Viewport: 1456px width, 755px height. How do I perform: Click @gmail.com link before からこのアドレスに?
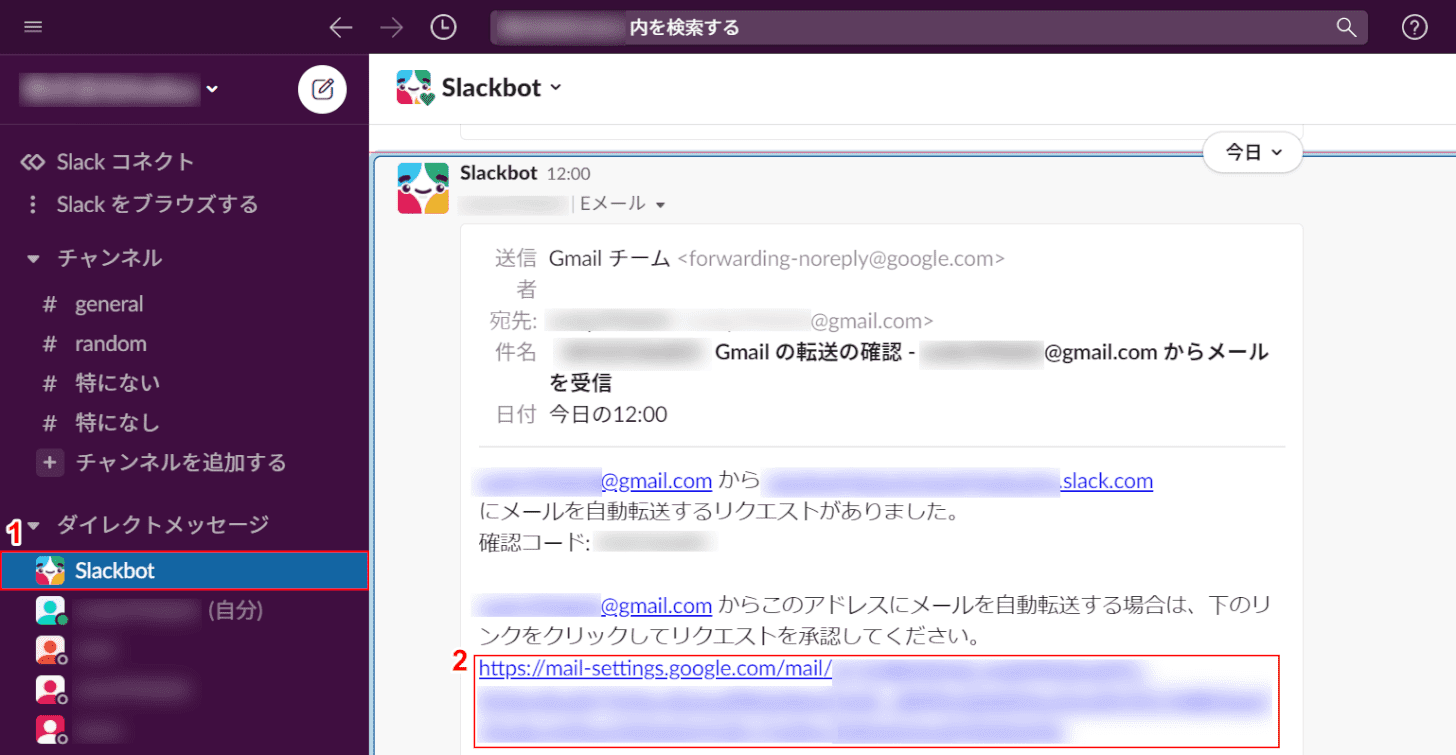tap(656, 605)
